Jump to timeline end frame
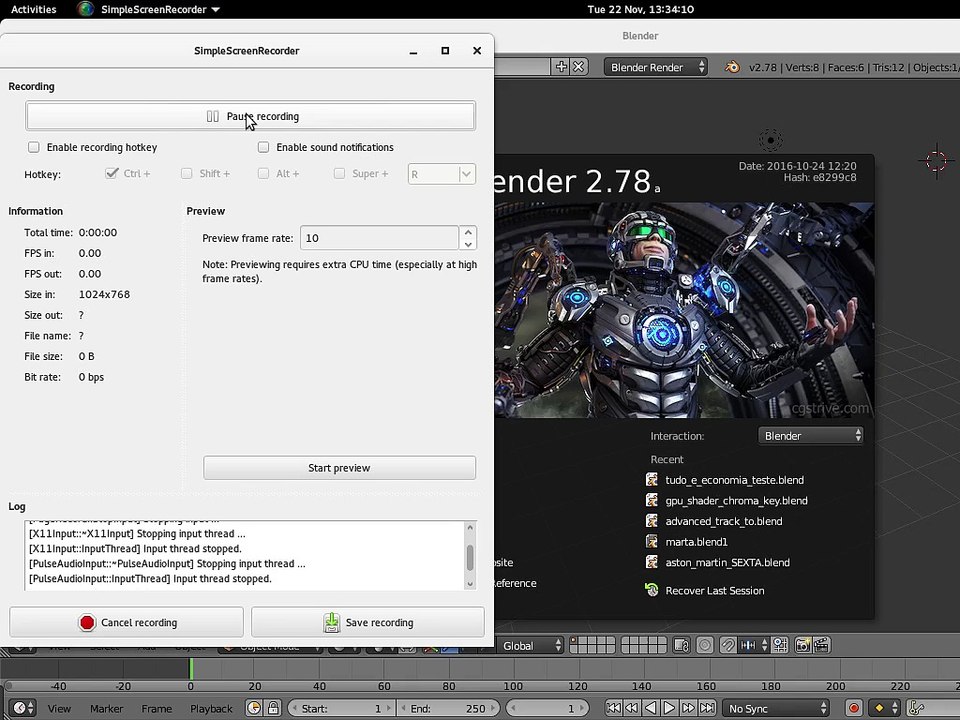Image resolution: width=960 pixels, height=720 pixels. [x=707, y=708]
